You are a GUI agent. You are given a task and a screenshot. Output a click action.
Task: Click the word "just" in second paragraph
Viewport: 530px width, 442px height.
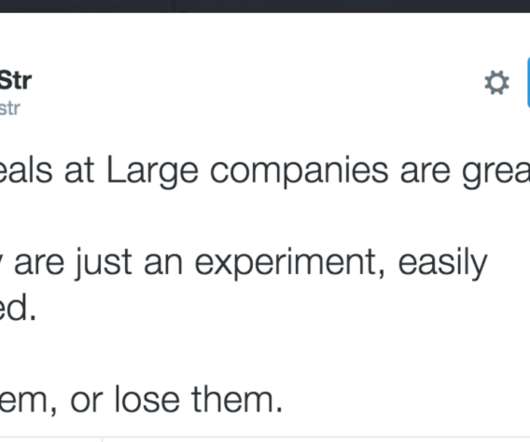tap(103, 264)
